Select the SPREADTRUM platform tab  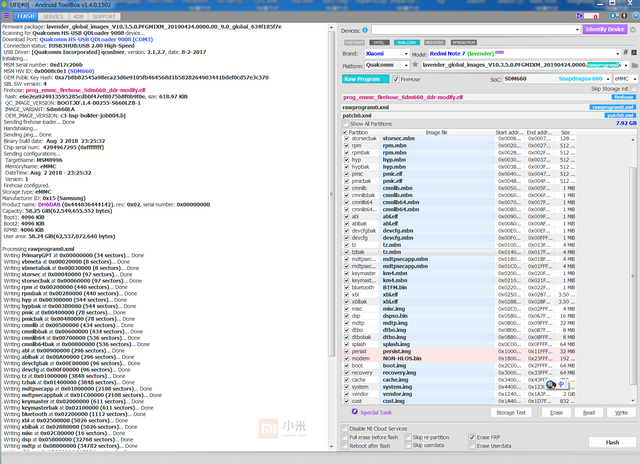coord(464,42)
